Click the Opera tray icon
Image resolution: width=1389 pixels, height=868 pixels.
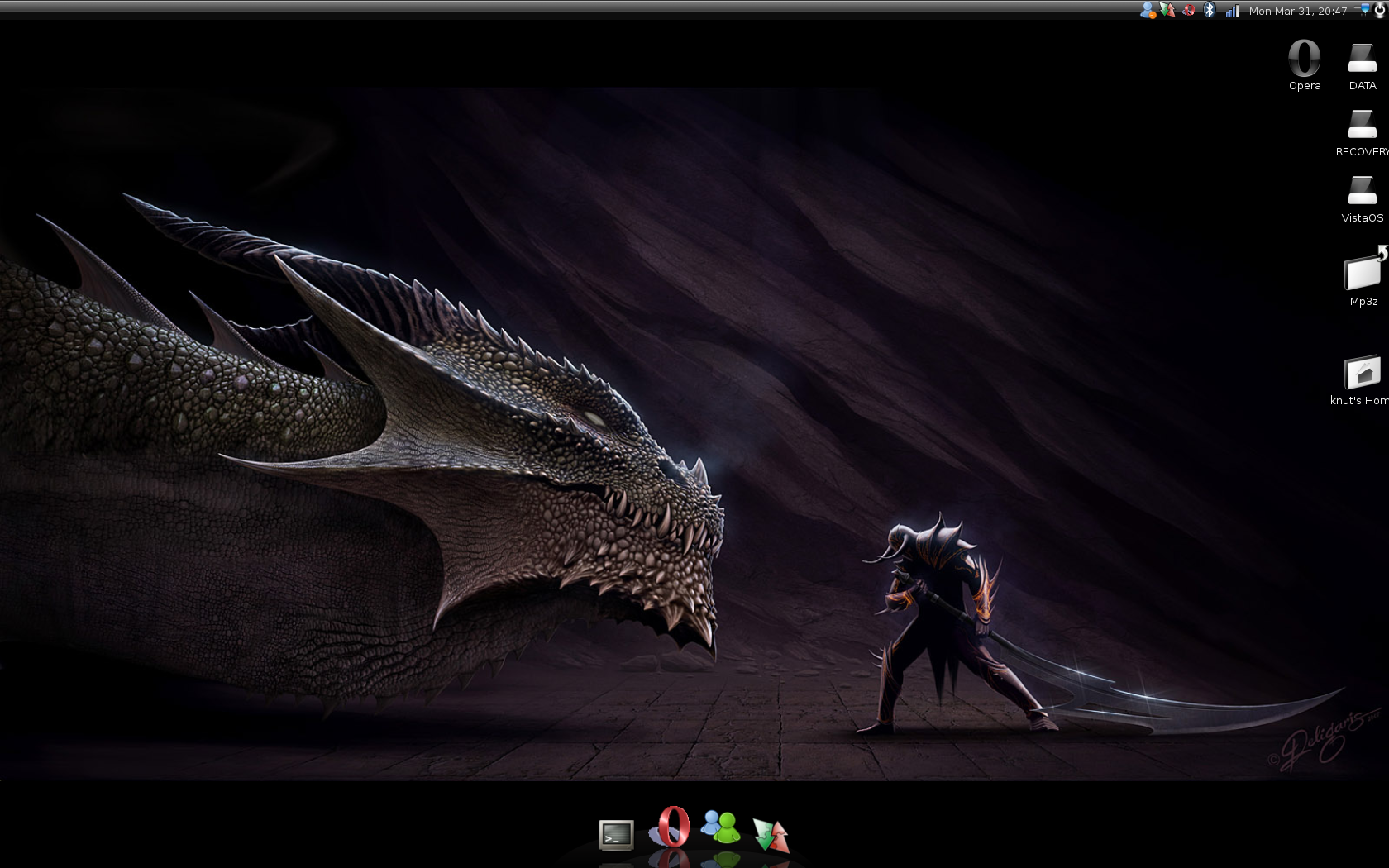pyautogui.click(x=1188, y=10)
